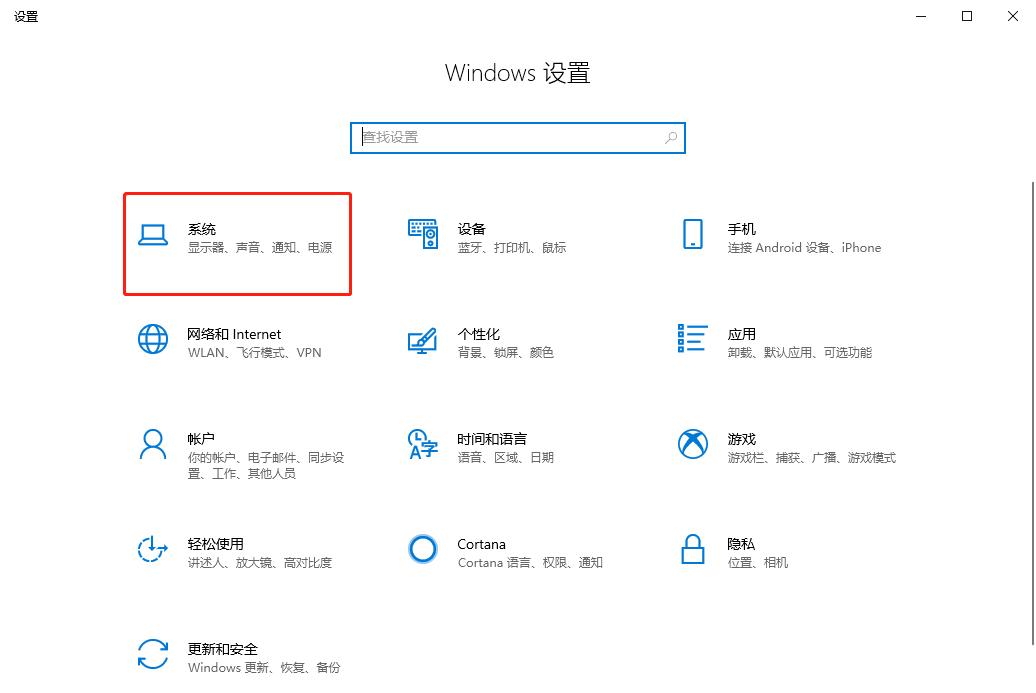
Task: Click the 时间和语言 clock icon
Action: 422,447
